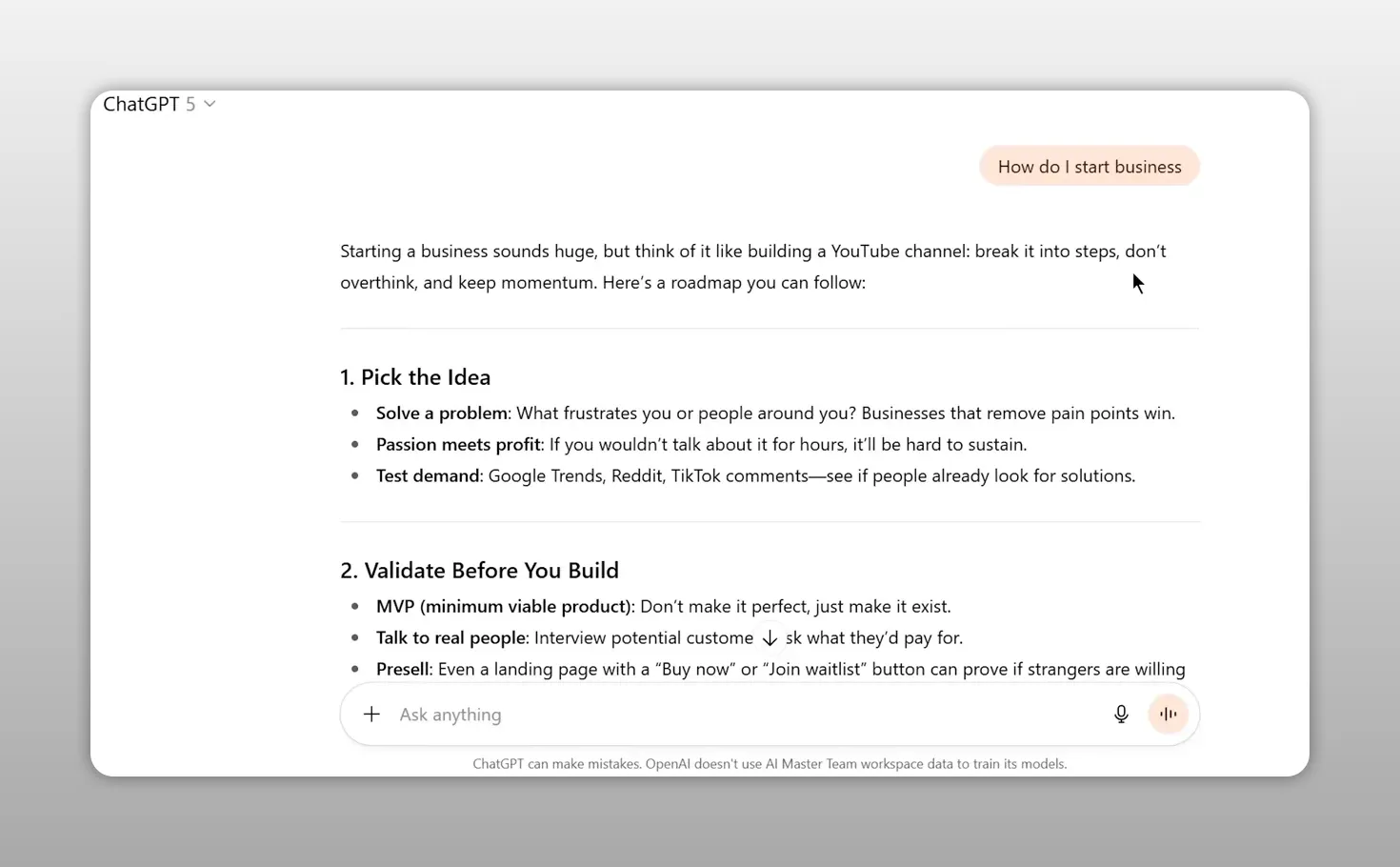Image resolution: width=1400 pixels, height=867 pixels.
Task: Click the bold 'Test demand' text
Action: (x=428, y=476)
